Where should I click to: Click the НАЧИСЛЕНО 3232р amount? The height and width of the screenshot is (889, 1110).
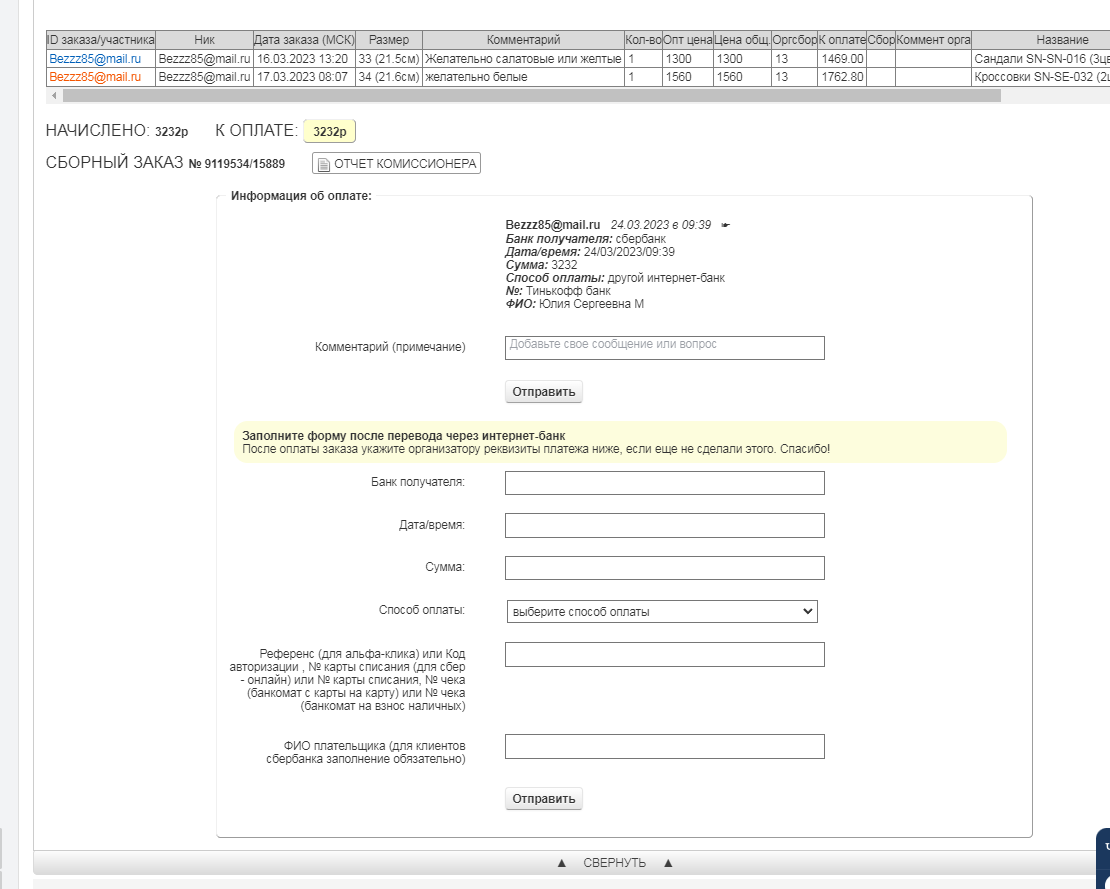(171, 132)
